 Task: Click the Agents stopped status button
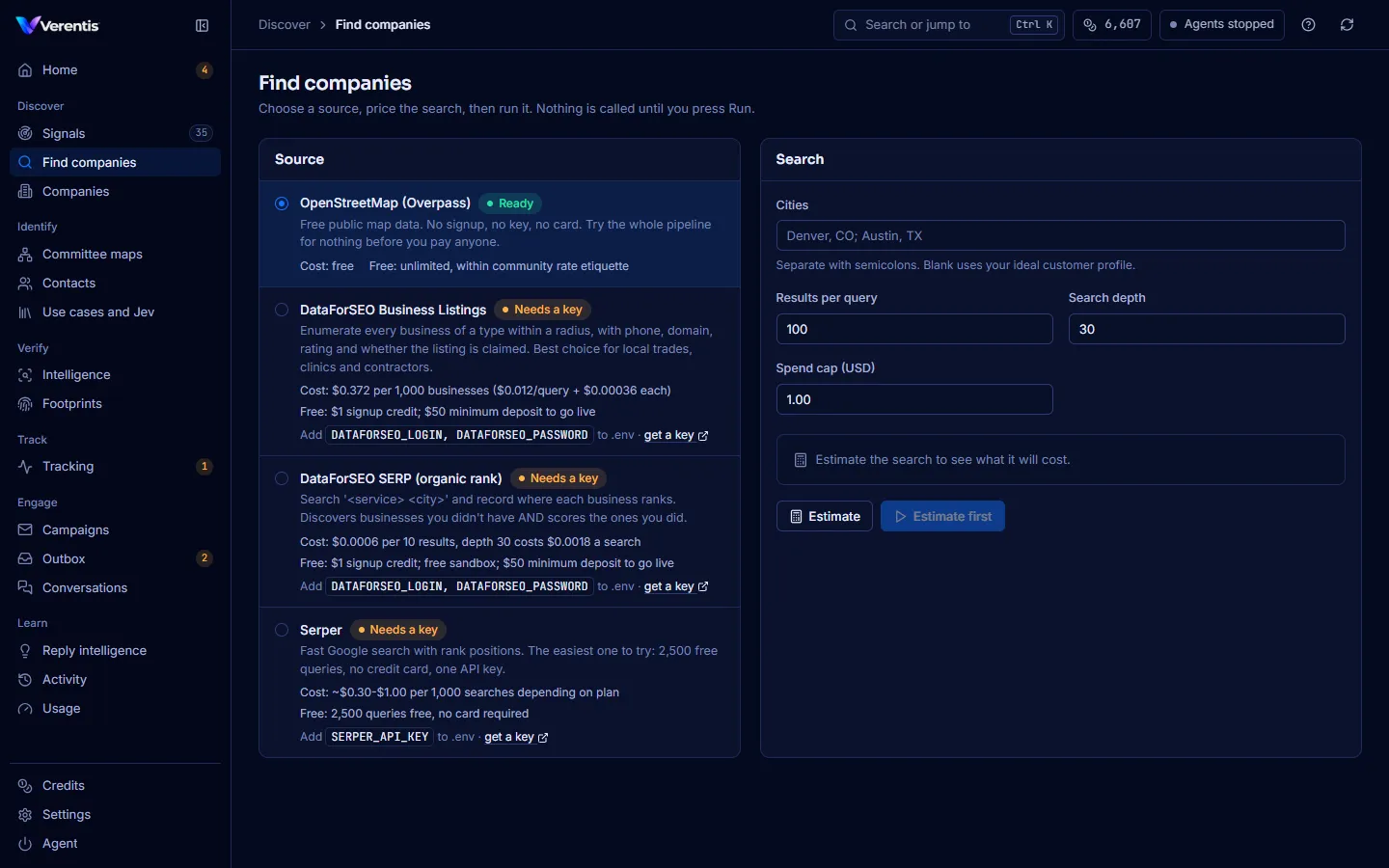[1221, 25]
